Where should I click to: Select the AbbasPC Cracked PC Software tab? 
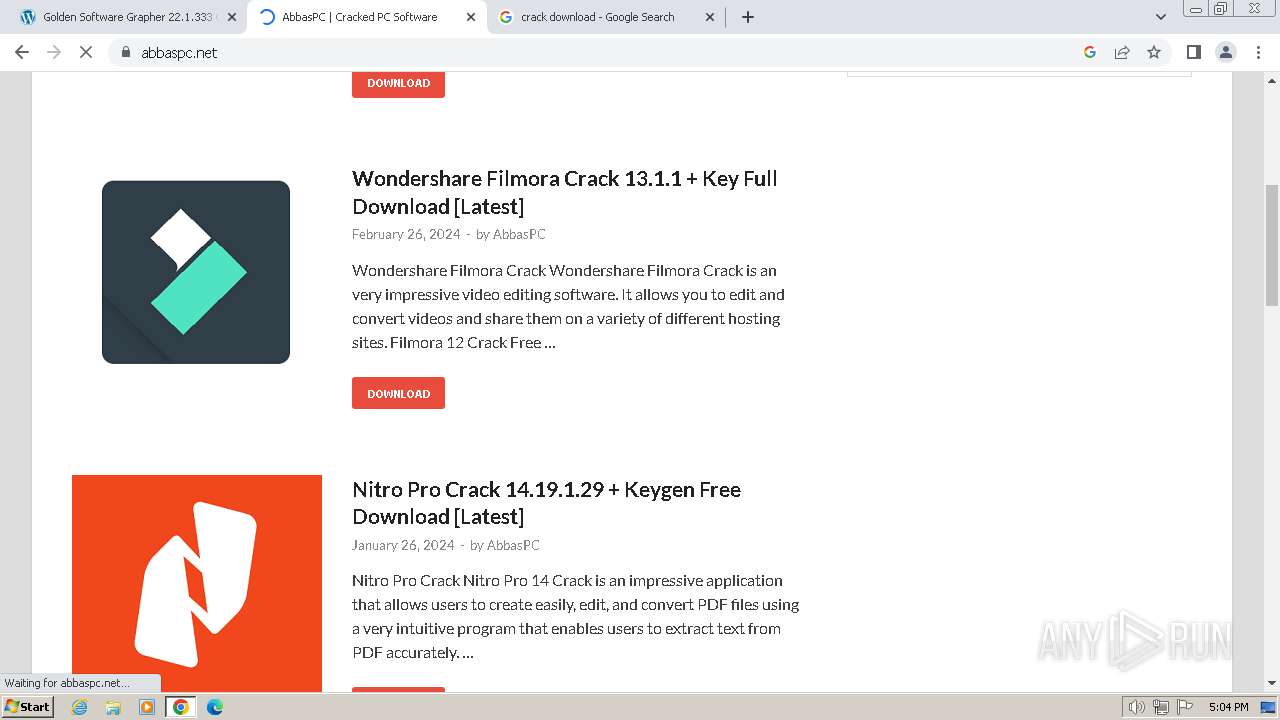pyautogui.click(x=367, y=17)
